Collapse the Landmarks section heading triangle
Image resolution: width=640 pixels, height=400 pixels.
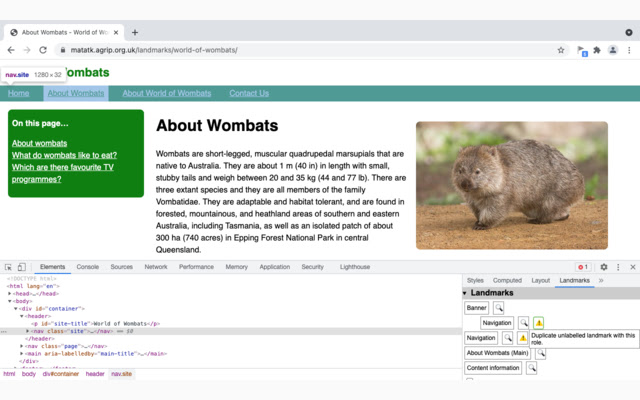465,293
